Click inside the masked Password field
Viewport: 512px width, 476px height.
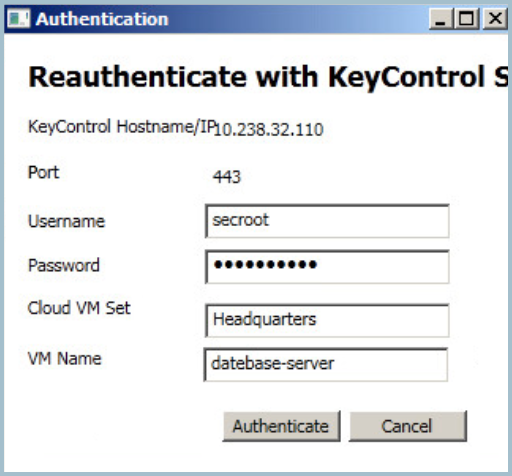(327, 267)
